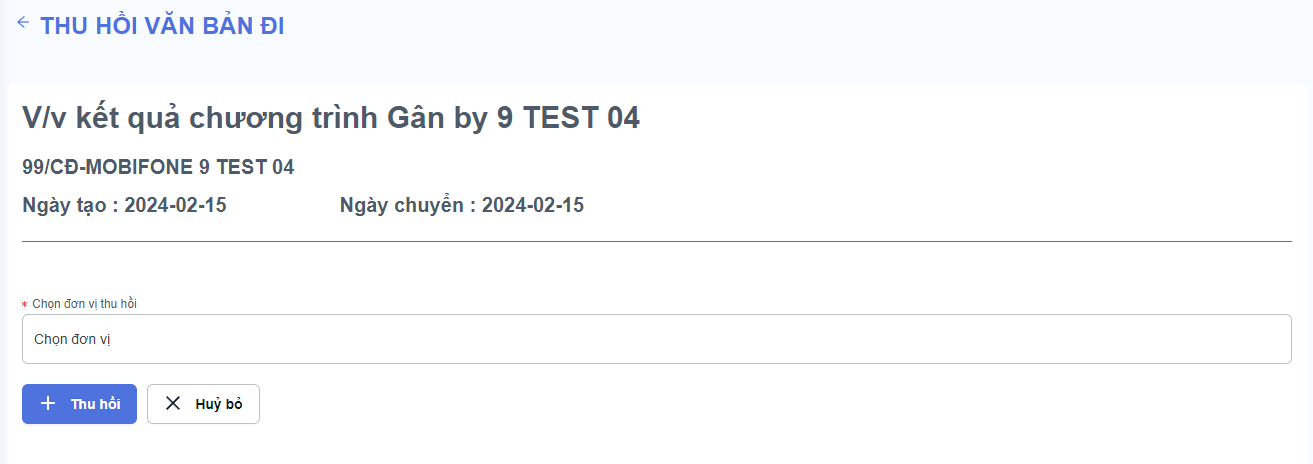1313x464 pixels.
Task: Click TEST 04 at end of the title
Action: coord(580,118)
